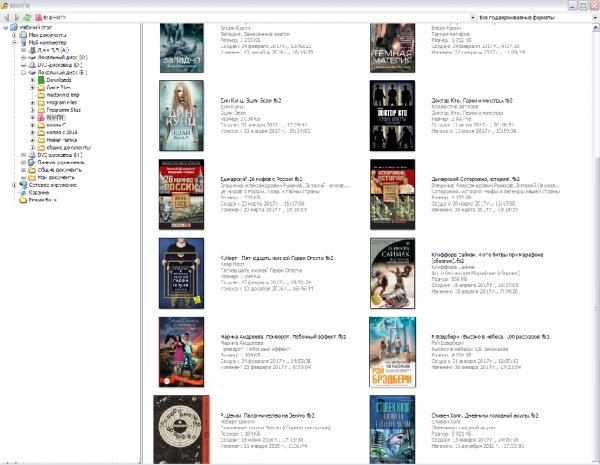
Task: Open the Дин Кунц Эшли Белл book cover
Action: pyautogui.click(x=181, y=116)
